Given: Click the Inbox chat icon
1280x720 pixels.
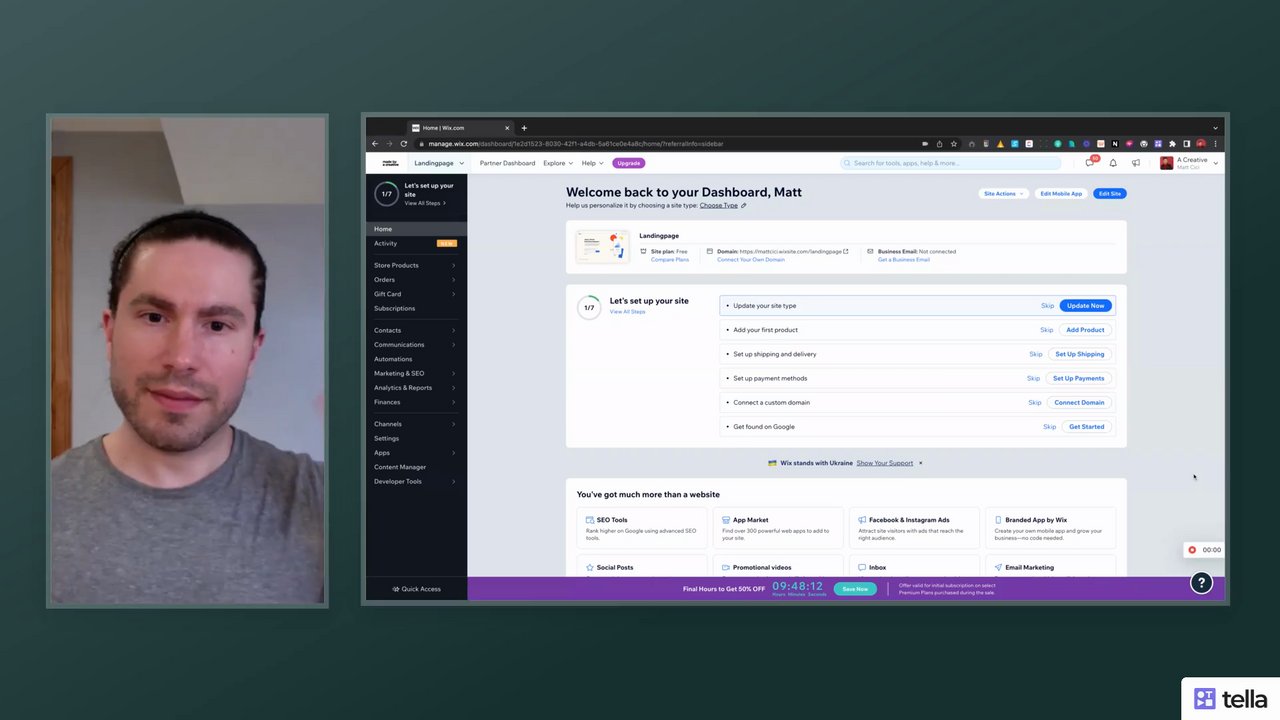Looking at the screenshot, I should [x=862, y=567].
